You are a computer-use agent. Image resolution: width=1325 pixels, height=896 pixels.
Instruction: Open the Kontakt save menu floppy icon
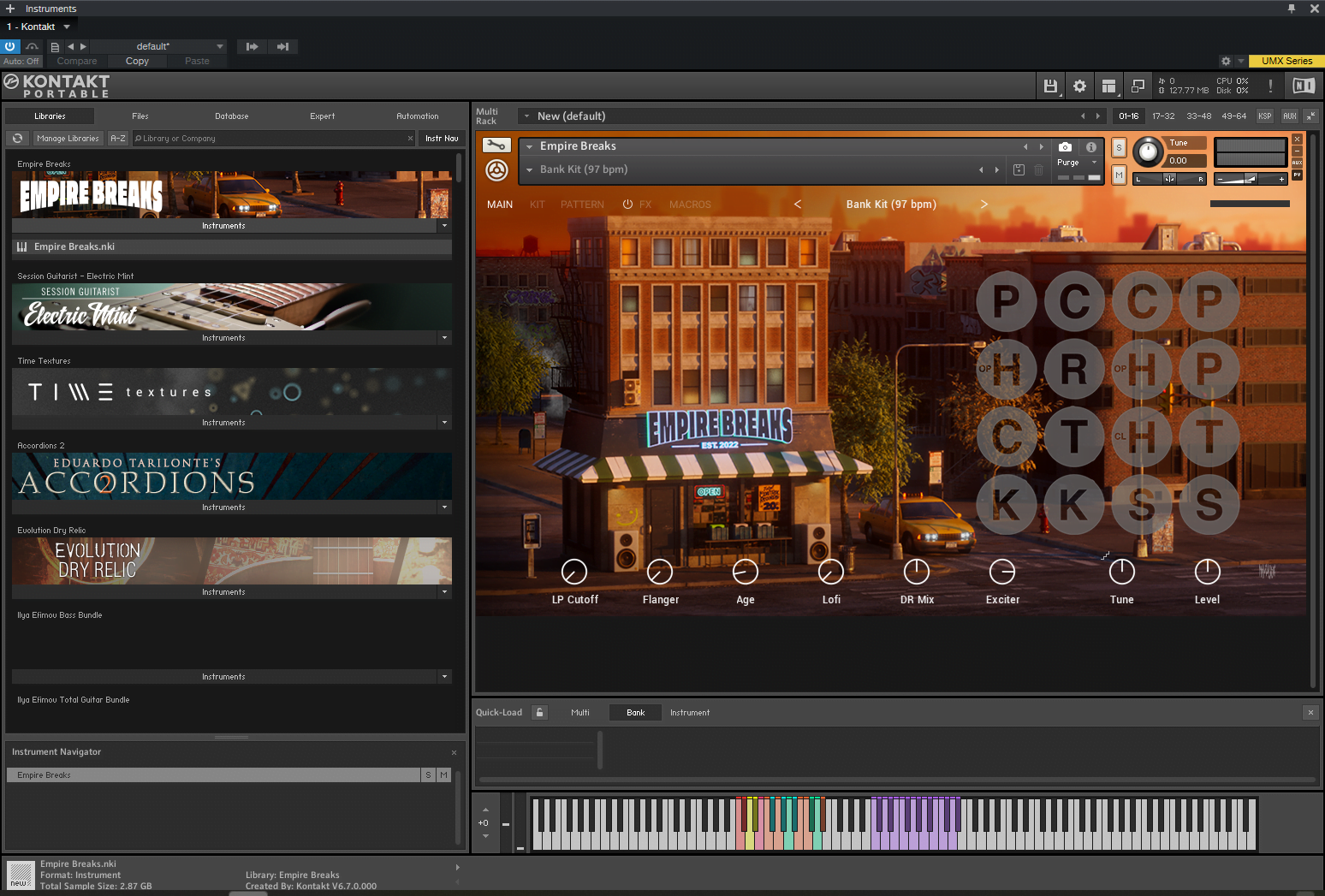click(1050, 86)
